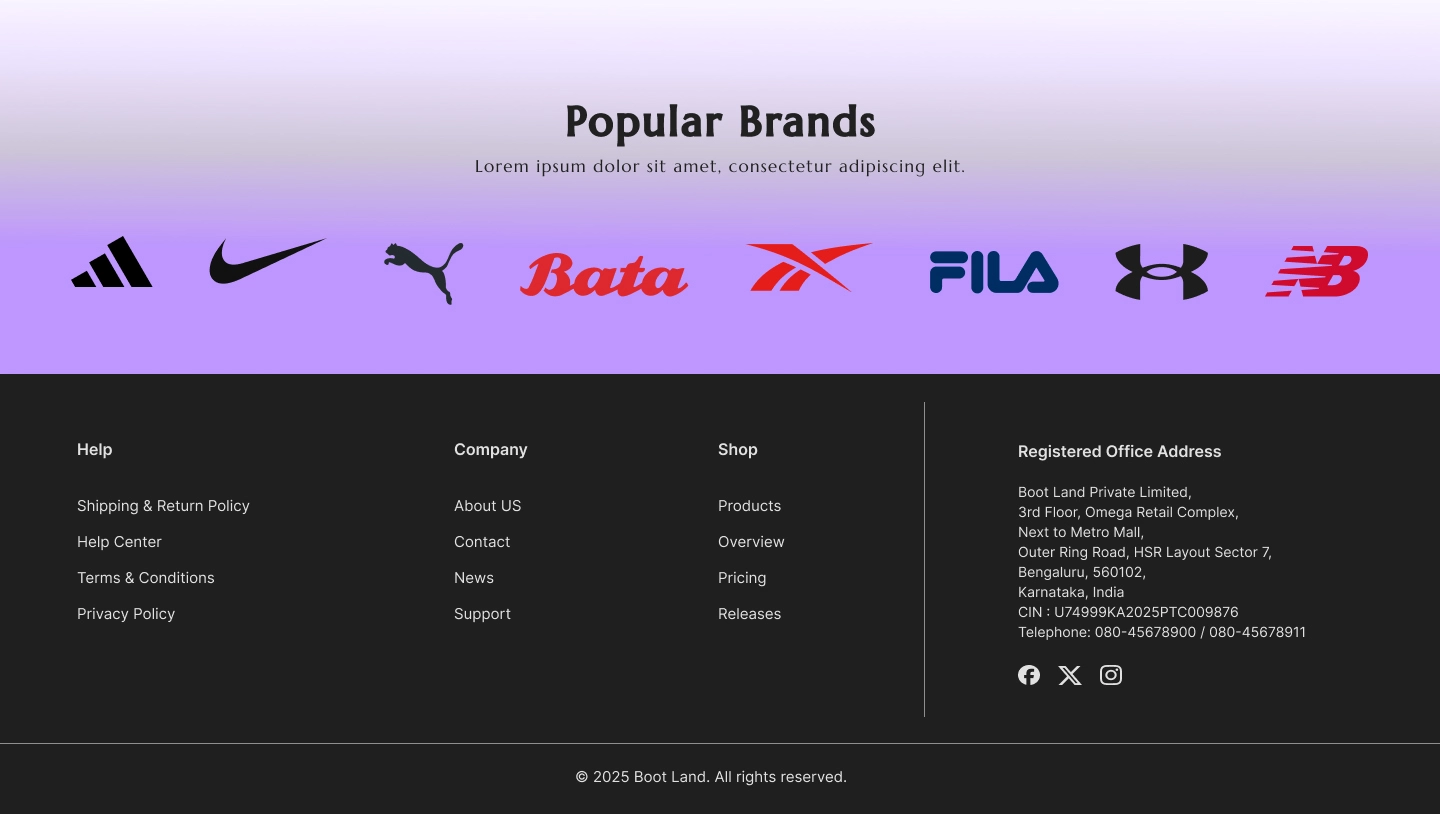Select the Nike swoosh logo

coord(267,261)
